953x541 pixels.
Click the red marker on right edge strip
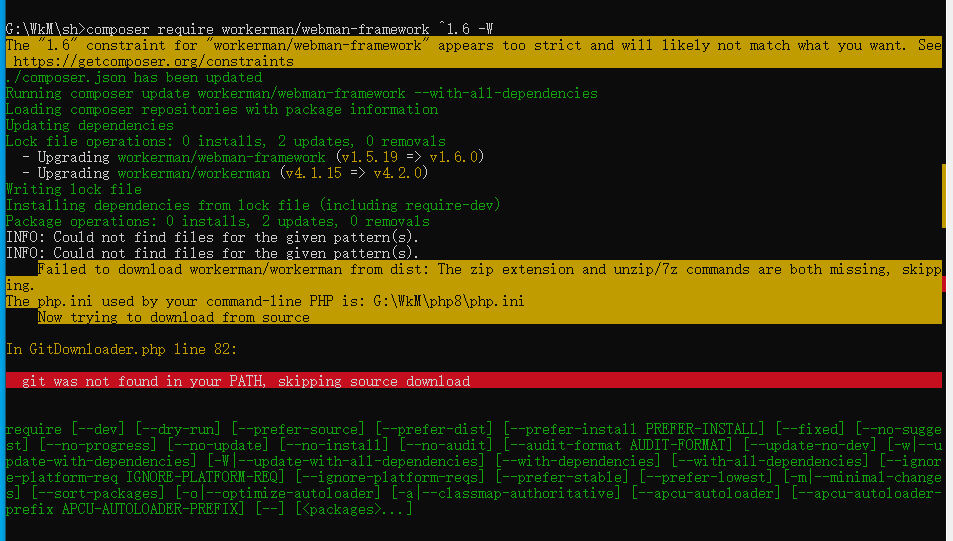point(944,283)
